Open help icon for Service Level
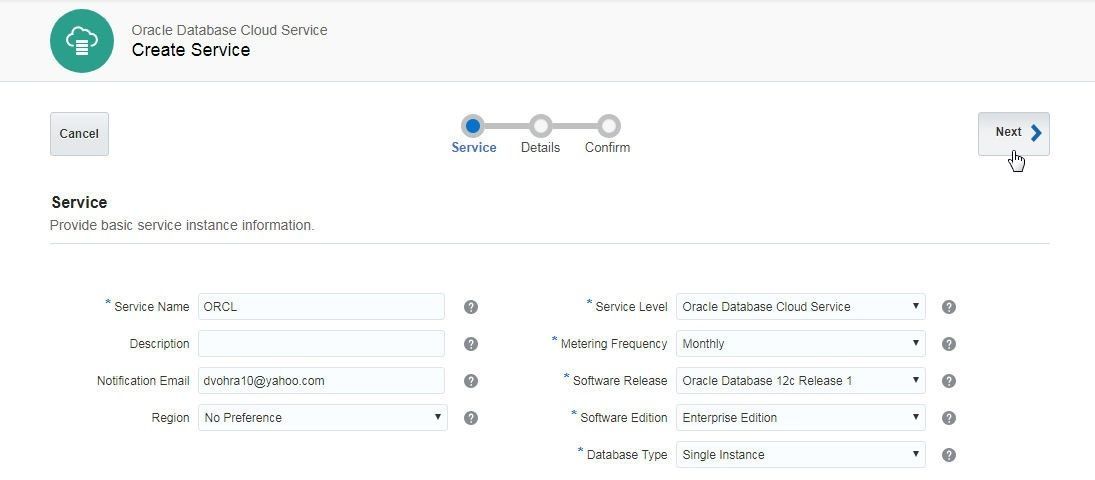The width and height of the screenshot is (1095, 480). coord(948,307)
